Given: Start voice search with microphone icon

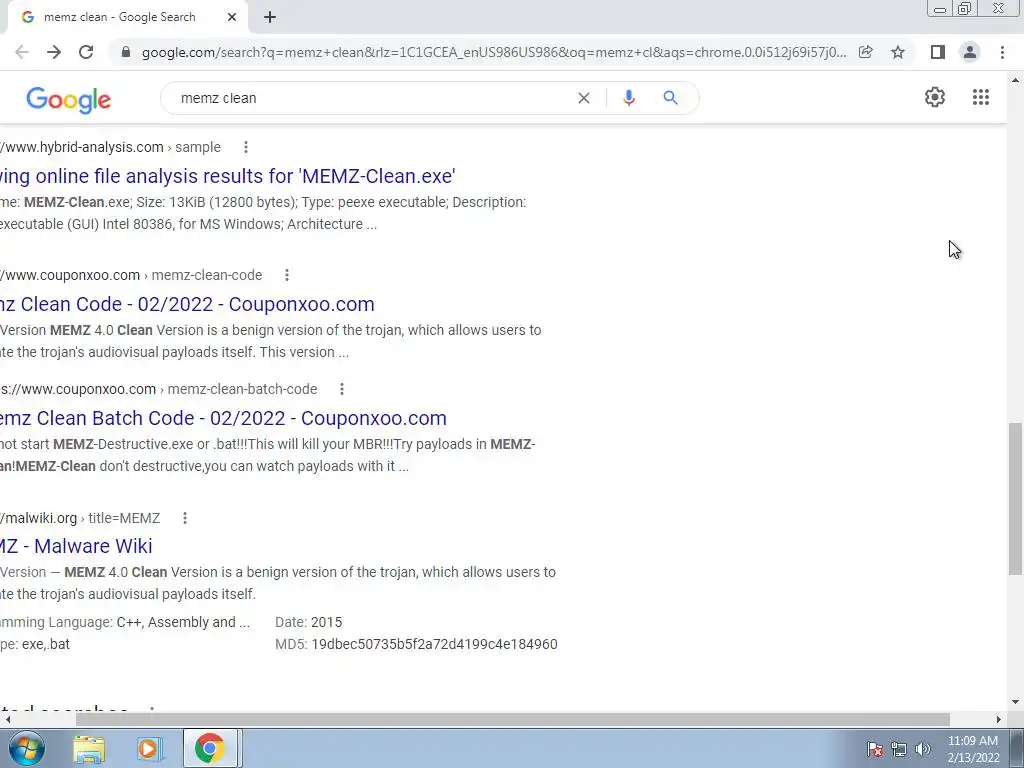Looking at the screenshot, I should click(629, 98).
